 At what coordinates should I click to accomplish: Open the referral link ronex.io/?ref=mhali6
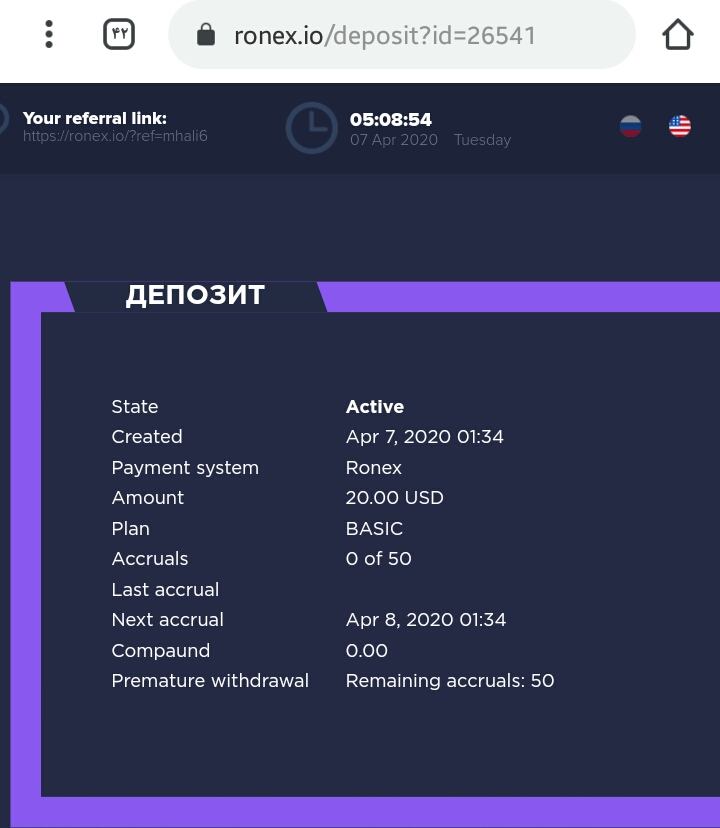click(x=115, y=136)
